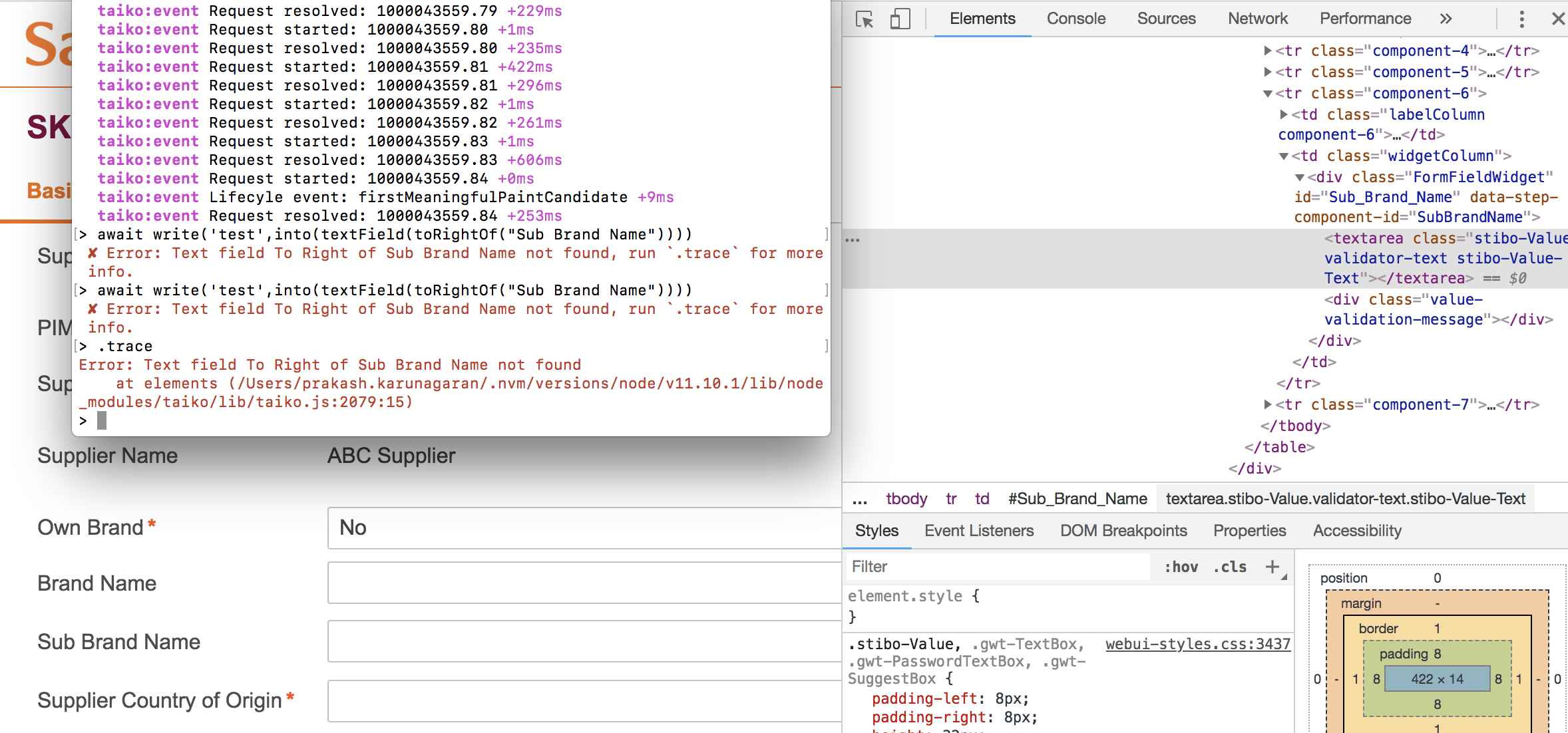The image size is (1568, 733).
Task: Switch to the Console tab
Action: 1075,19
